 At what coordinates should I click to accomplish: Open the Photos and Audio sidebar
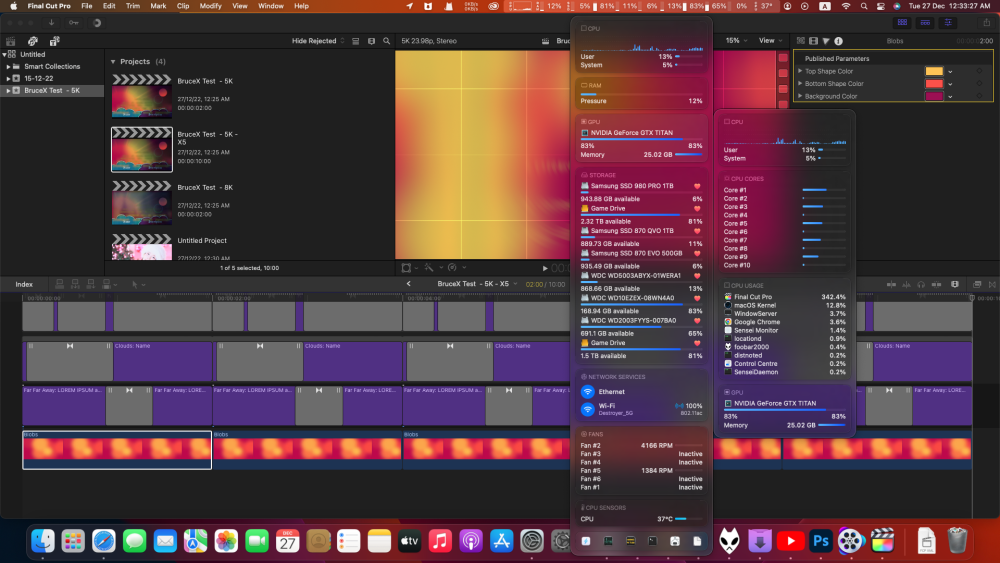point(33,41)
